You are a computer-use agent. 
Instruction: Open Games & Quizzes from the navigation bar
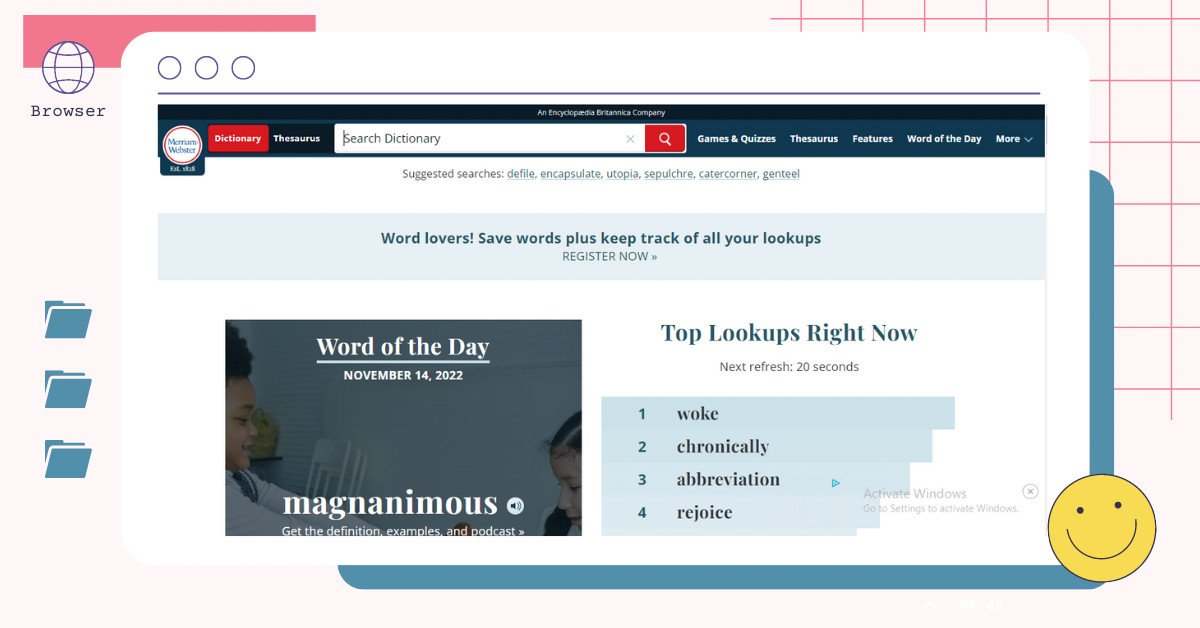[737, 138]
